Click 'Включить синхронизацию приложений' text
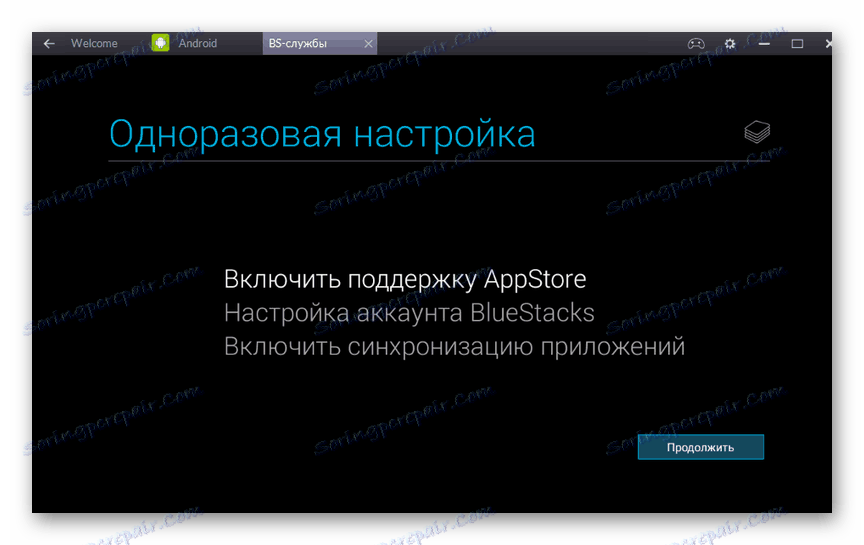The image size is (864, 545). (x=455, y=347)
